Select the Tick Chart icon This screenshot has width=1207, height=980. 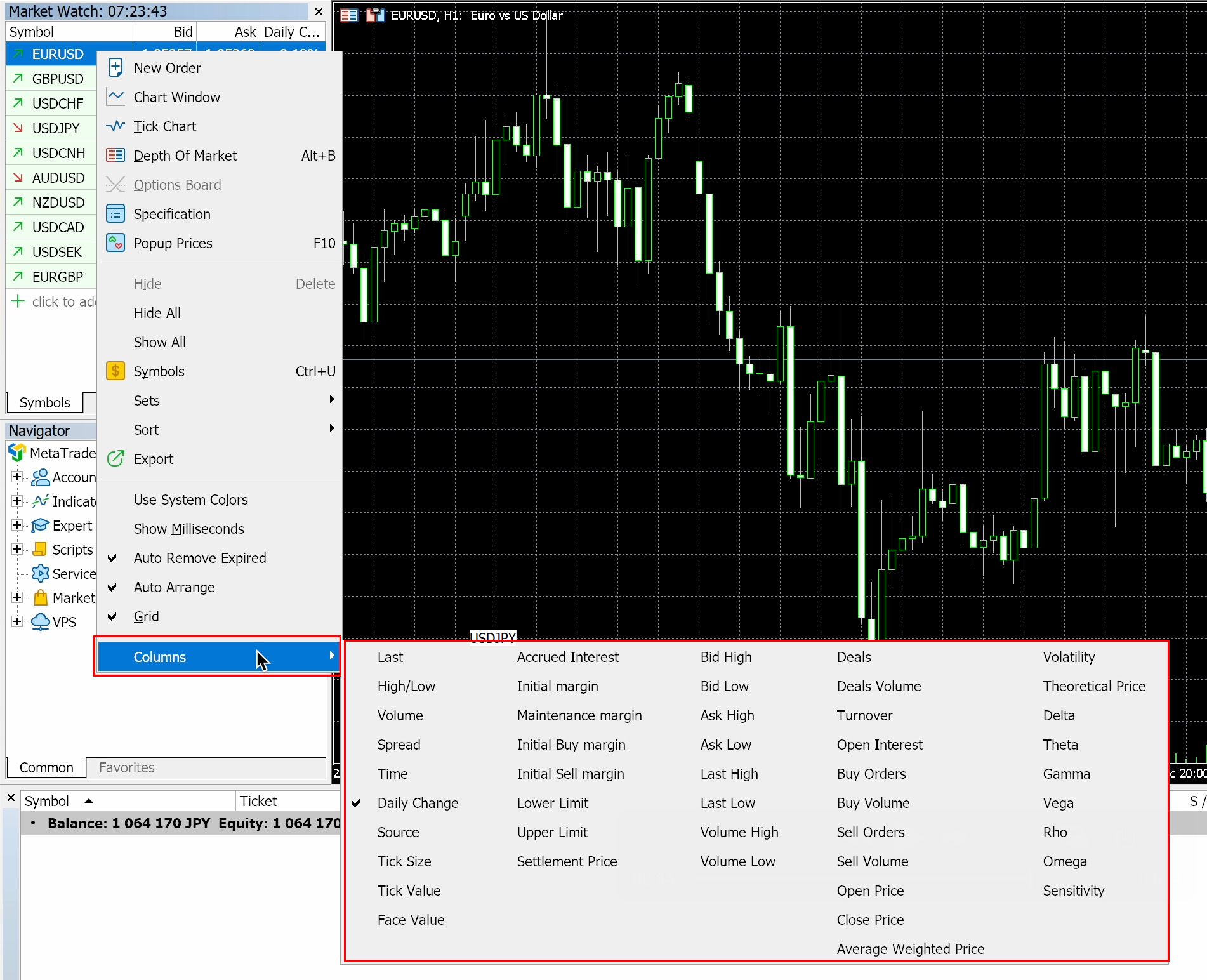pyautogui.click(x=115, y=126)
